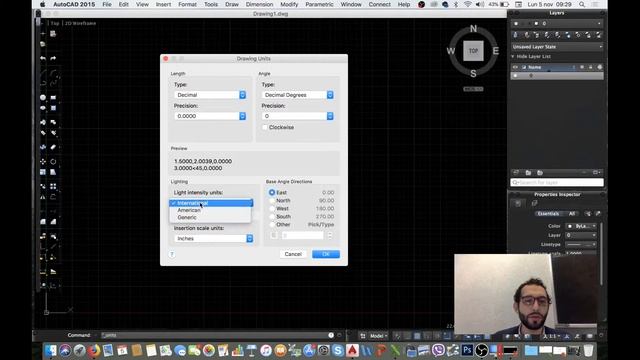Select the North base angle radio button

272,200
